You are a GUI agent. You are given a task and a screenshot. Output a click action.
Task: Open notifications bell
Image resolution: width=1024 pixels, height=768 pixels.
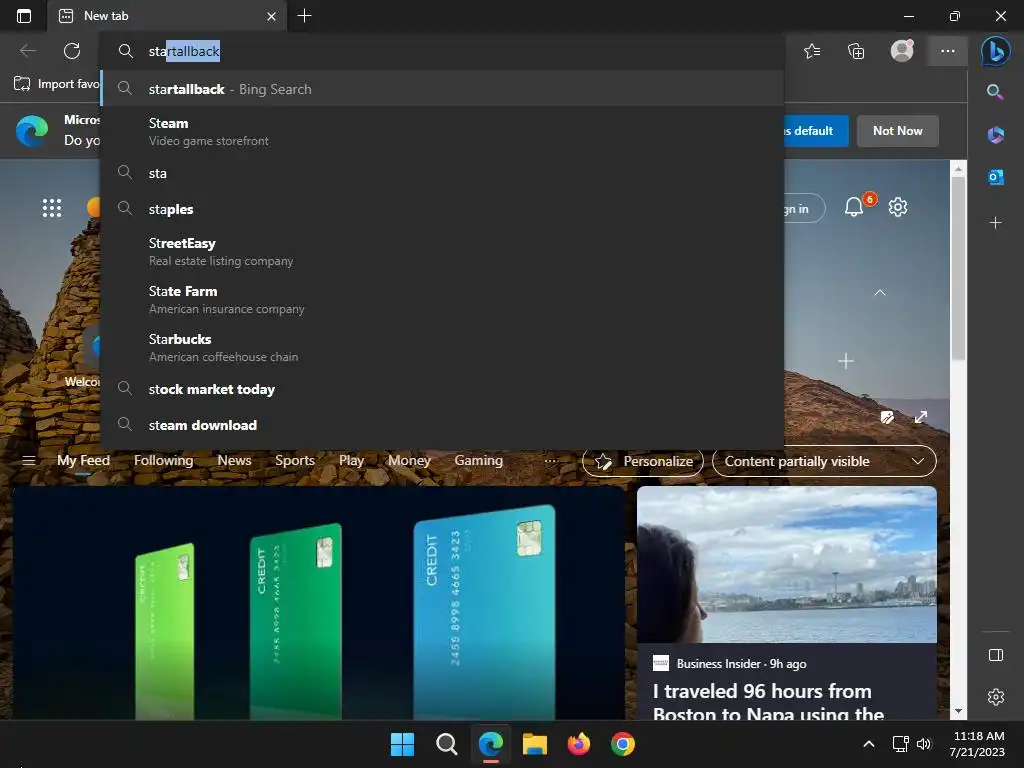point(854,207)
